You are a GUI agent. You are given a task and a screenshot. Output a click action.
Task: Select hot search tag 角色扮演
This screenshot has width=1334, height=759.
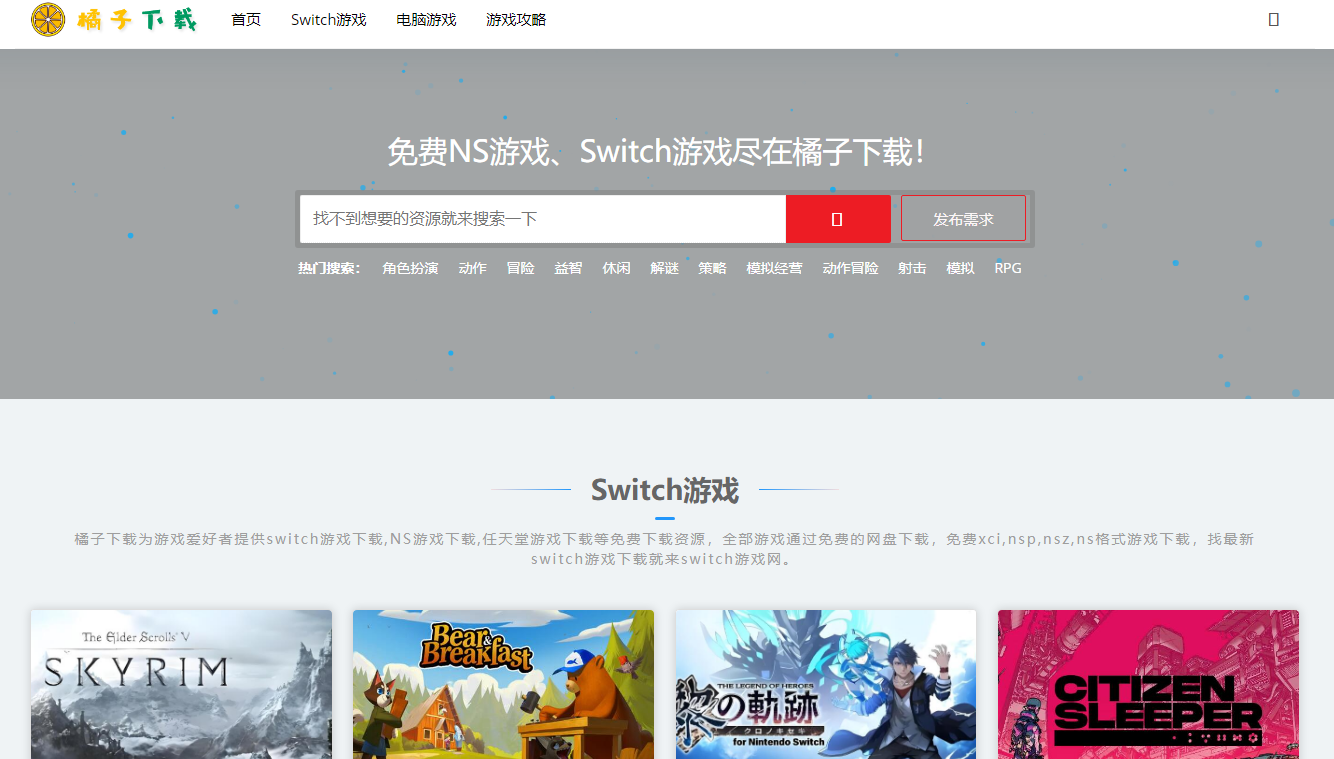410,268
